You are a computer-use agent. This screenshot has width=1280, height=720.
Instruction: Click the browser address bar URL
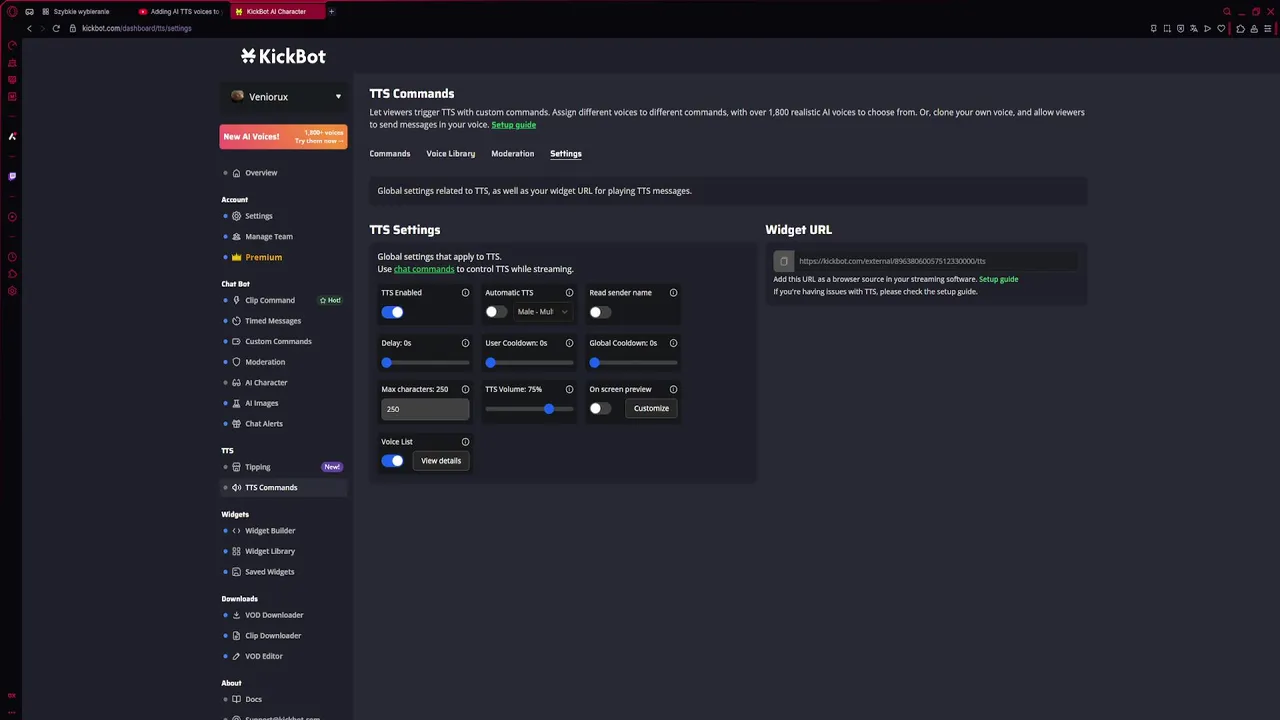click(137, 28)
